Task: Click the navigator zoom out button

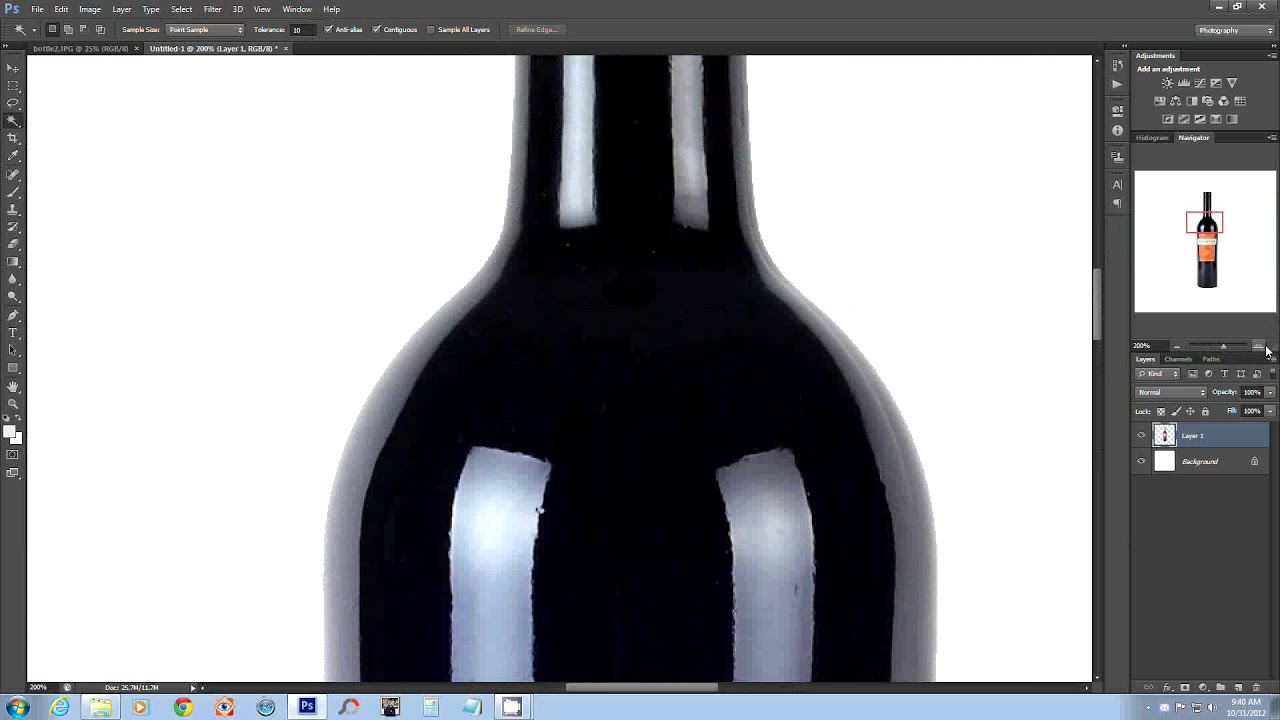Action: click(1176, 346)
